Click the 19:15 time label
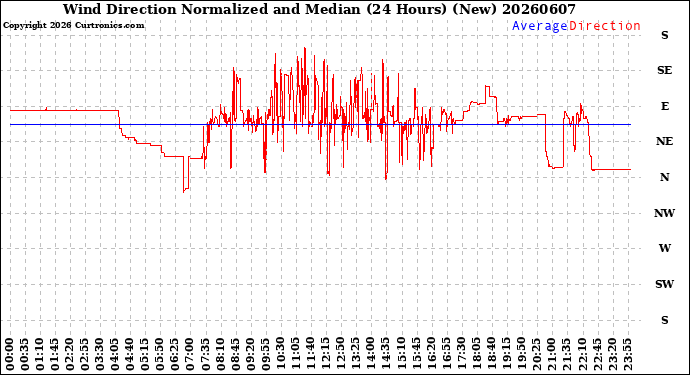This screenshot has width=690, height=375. (x=506, y=354)
